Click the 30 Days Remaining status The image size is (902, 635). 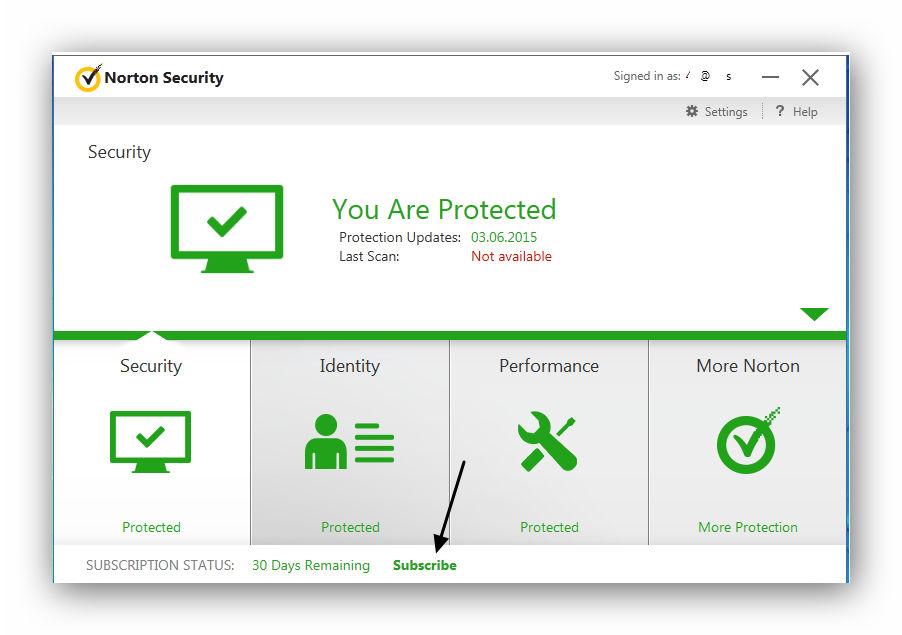(x=311, y=565)
